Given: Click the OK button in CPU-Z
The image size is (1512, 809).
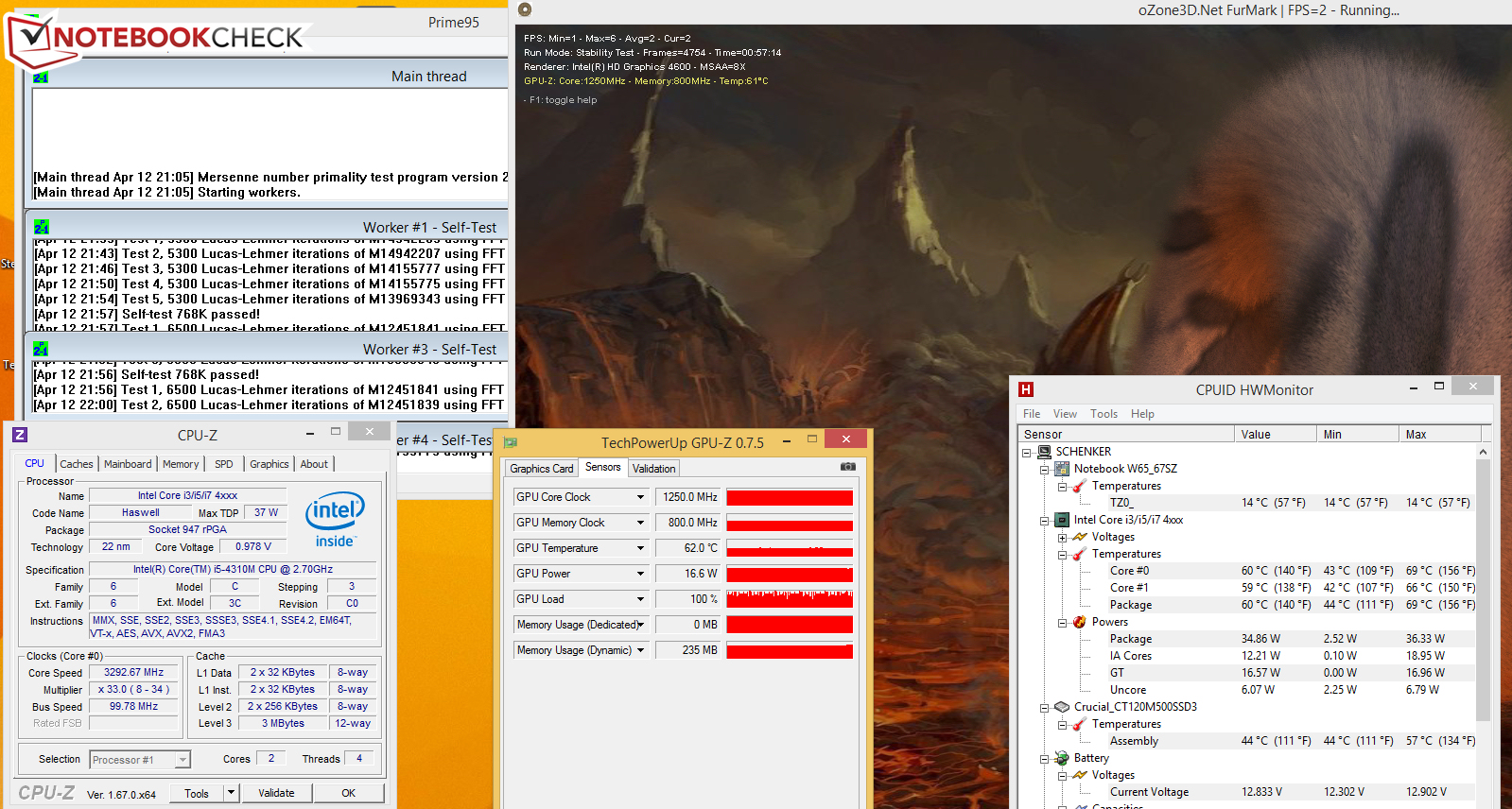Looking at the screenshot, I should pos(348,793).
